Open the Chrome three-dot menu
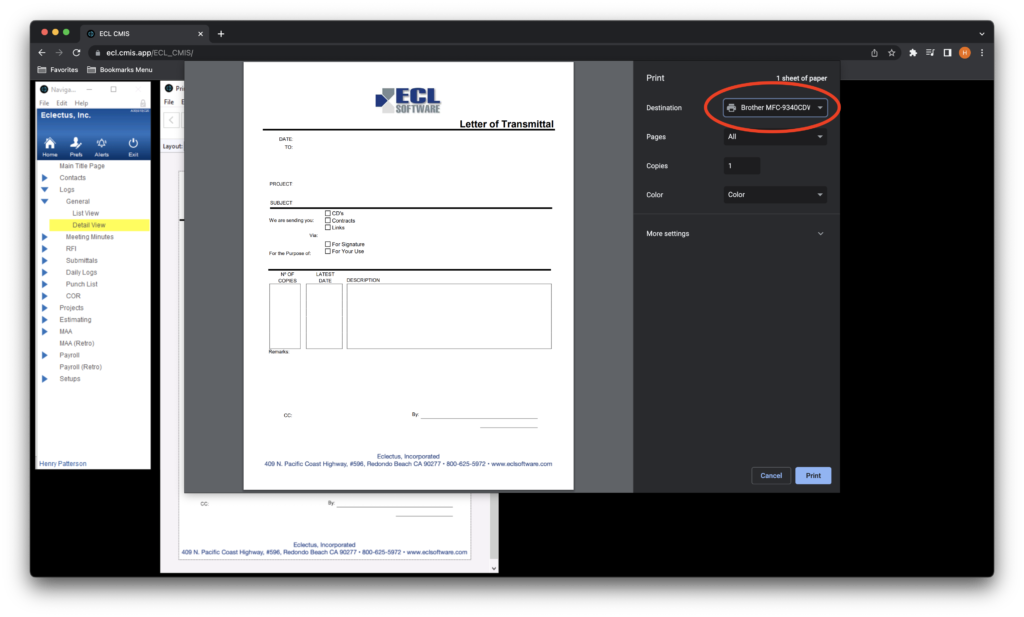The image size is (1024, 617). click(982, 53)
